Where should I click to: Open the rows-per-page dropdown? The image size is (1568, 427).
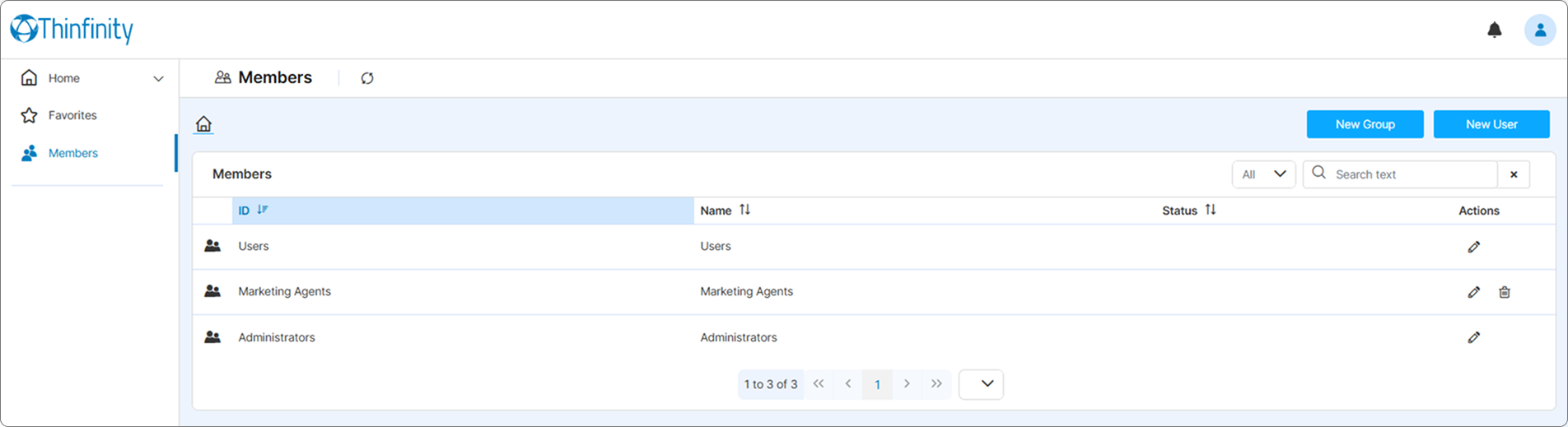click(x=981, y=384)
